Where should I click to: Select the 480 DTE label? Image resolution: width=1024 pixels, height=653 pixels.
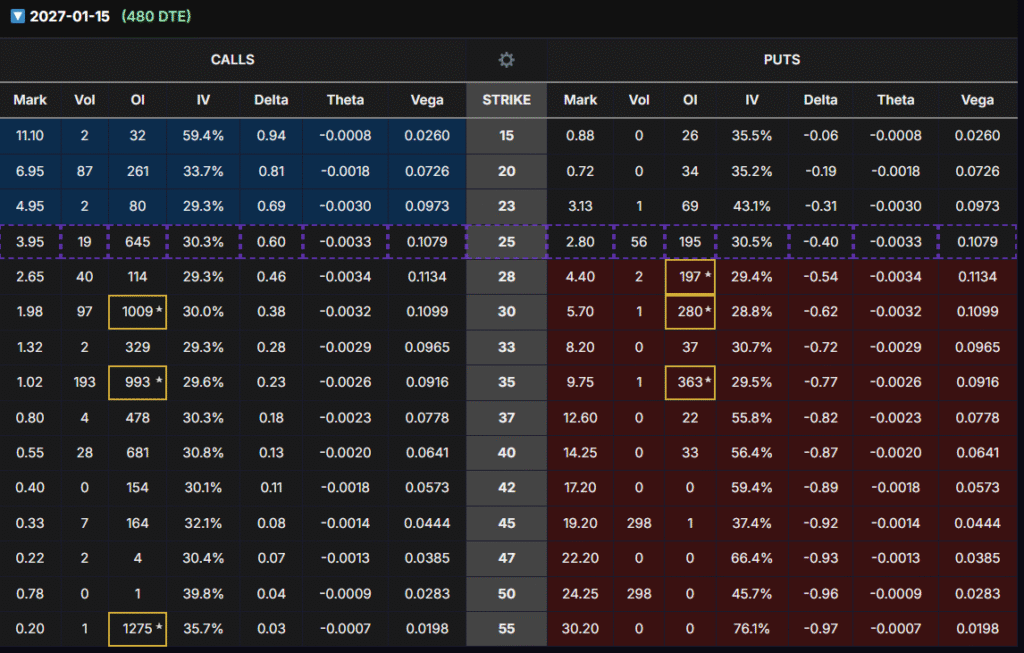156,17
